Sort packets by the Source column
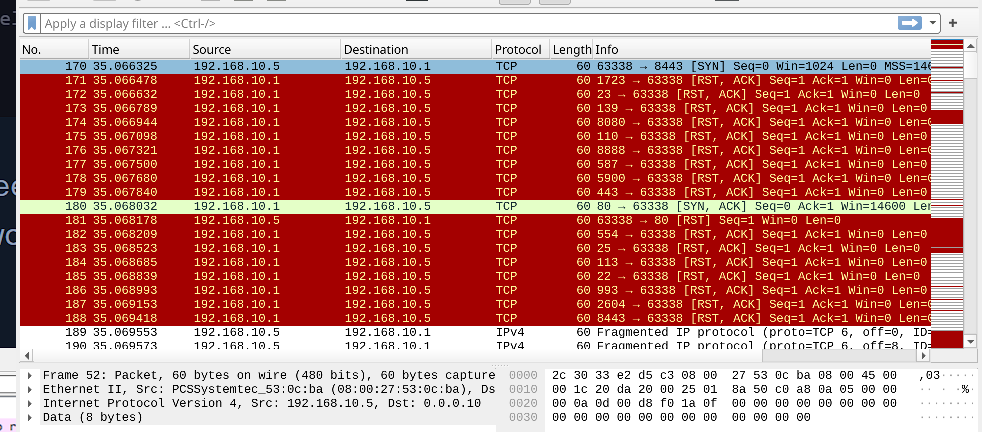The image size is (982, 432). click(x=266, y=49)
